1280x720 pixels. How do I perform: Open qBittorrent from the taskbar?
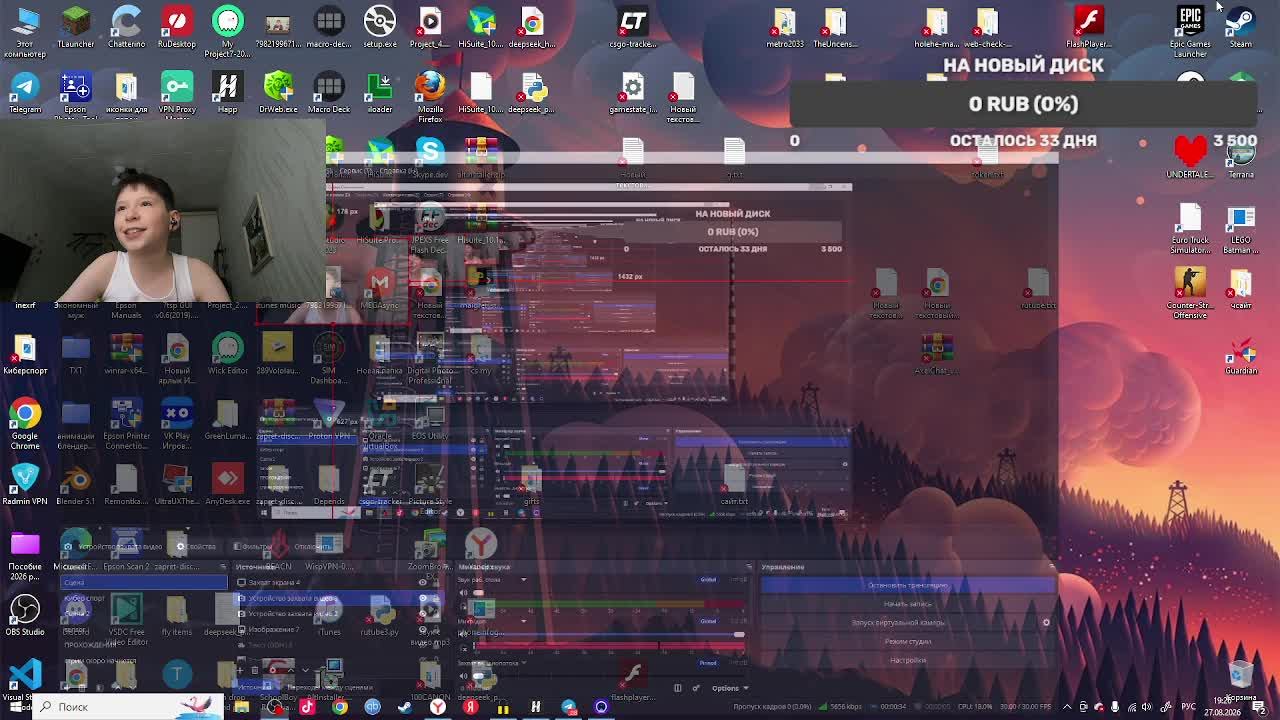click(372, 707)
